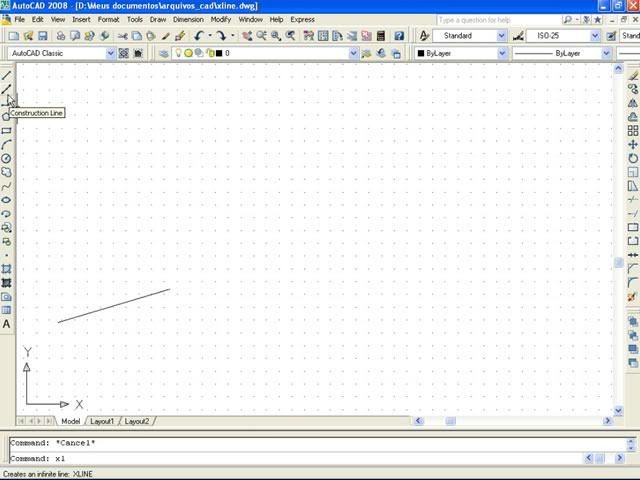
Task: Open the Express menu
Action: pos(302,20)
